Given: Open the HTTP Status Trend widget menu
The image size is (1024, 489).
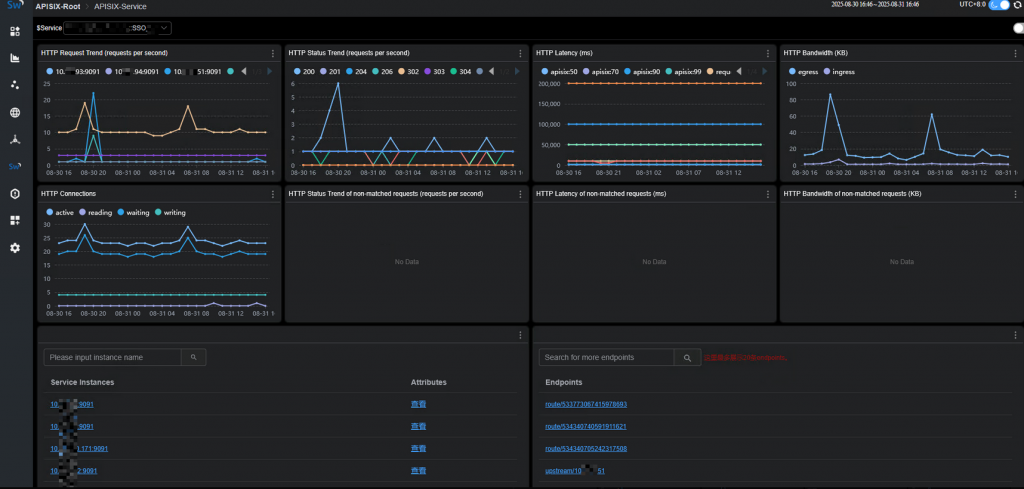Looking at the screenshot, I should (520, 54).
